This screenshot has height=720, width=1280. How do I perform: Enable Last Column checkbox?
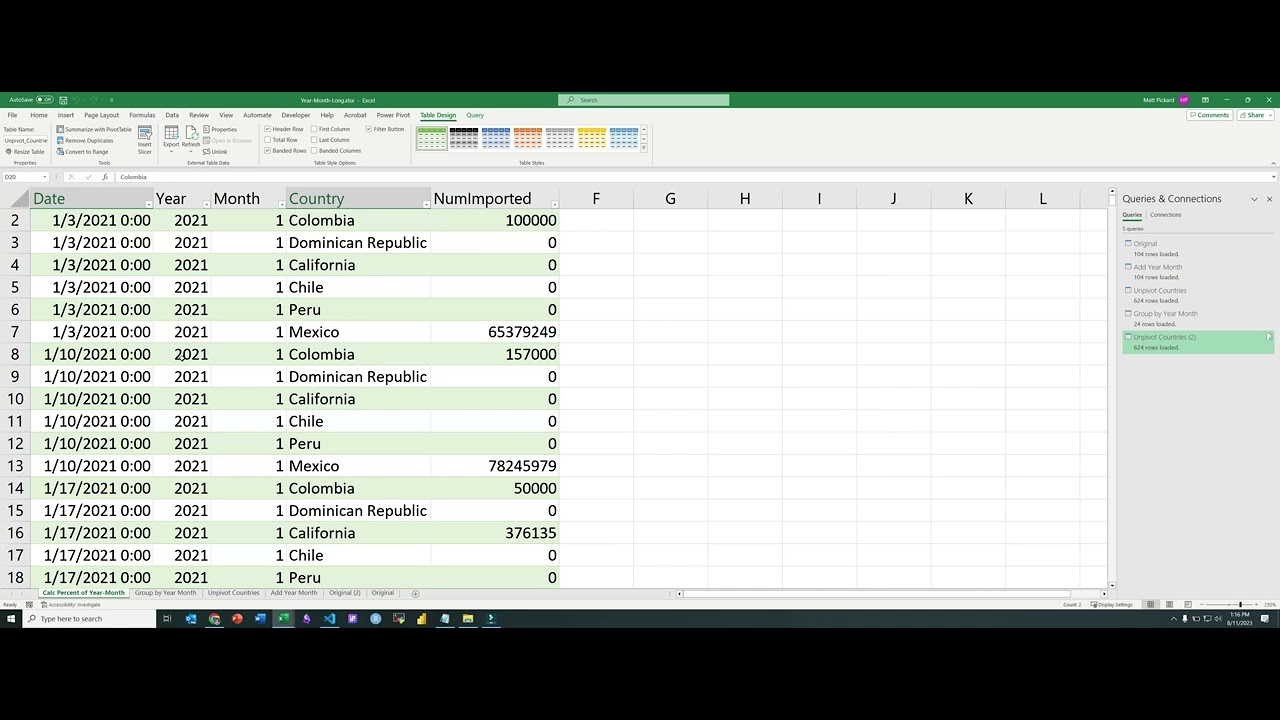[314, 140]
